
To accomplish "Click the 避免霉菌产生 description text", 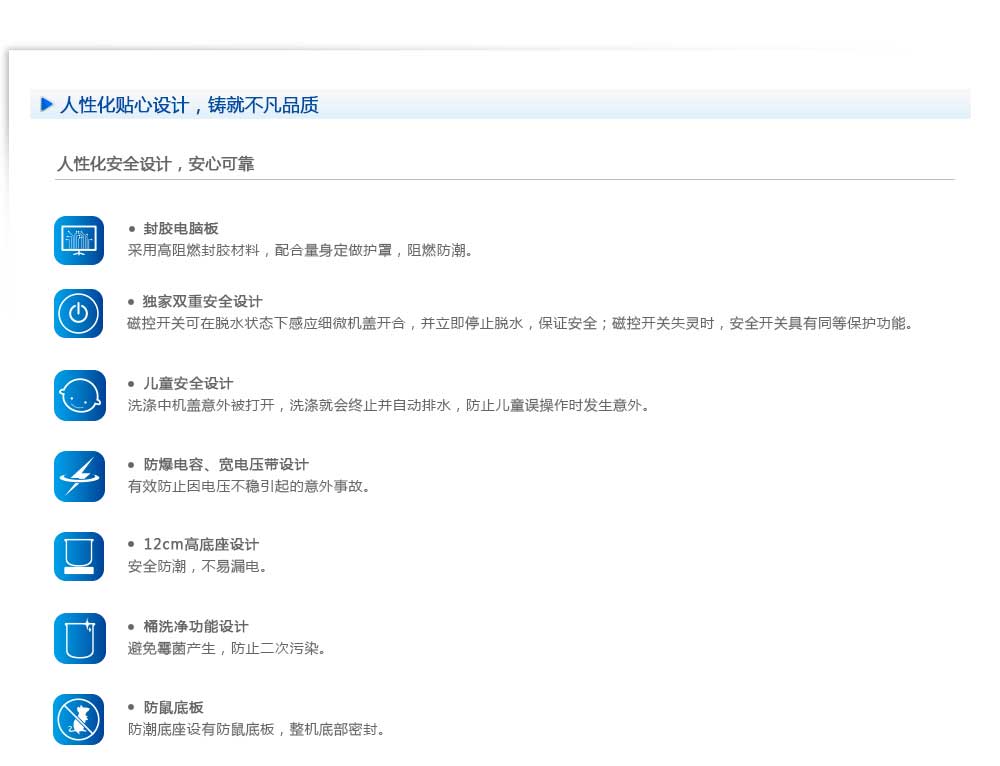I will (x=227, y=649).
